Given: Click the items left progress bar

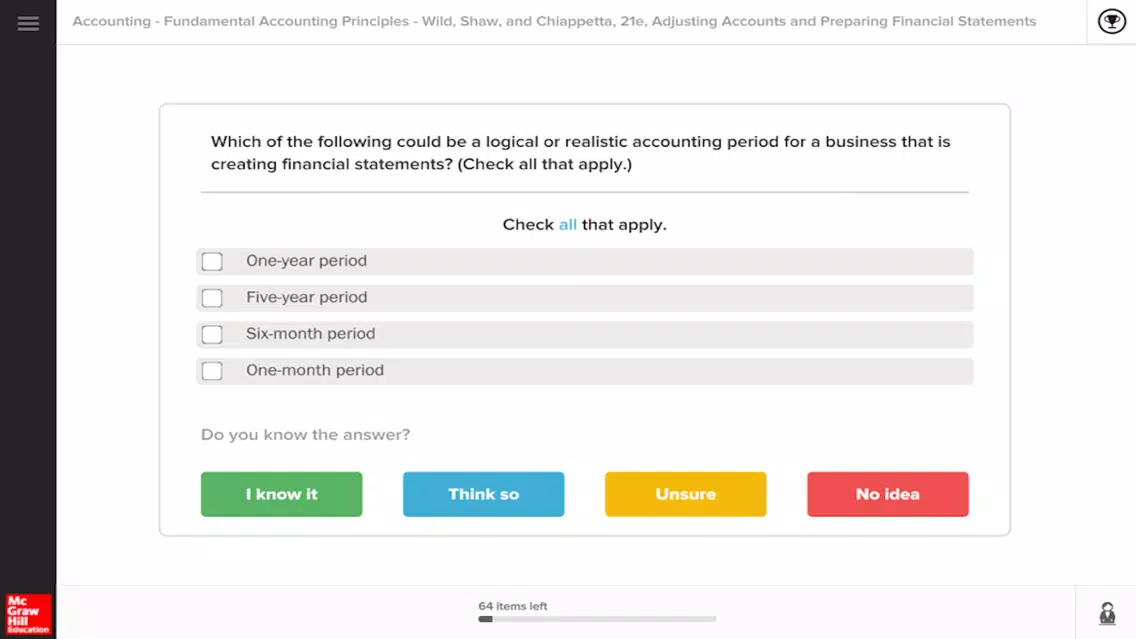Looking at the screenshot, I should 597,619.
